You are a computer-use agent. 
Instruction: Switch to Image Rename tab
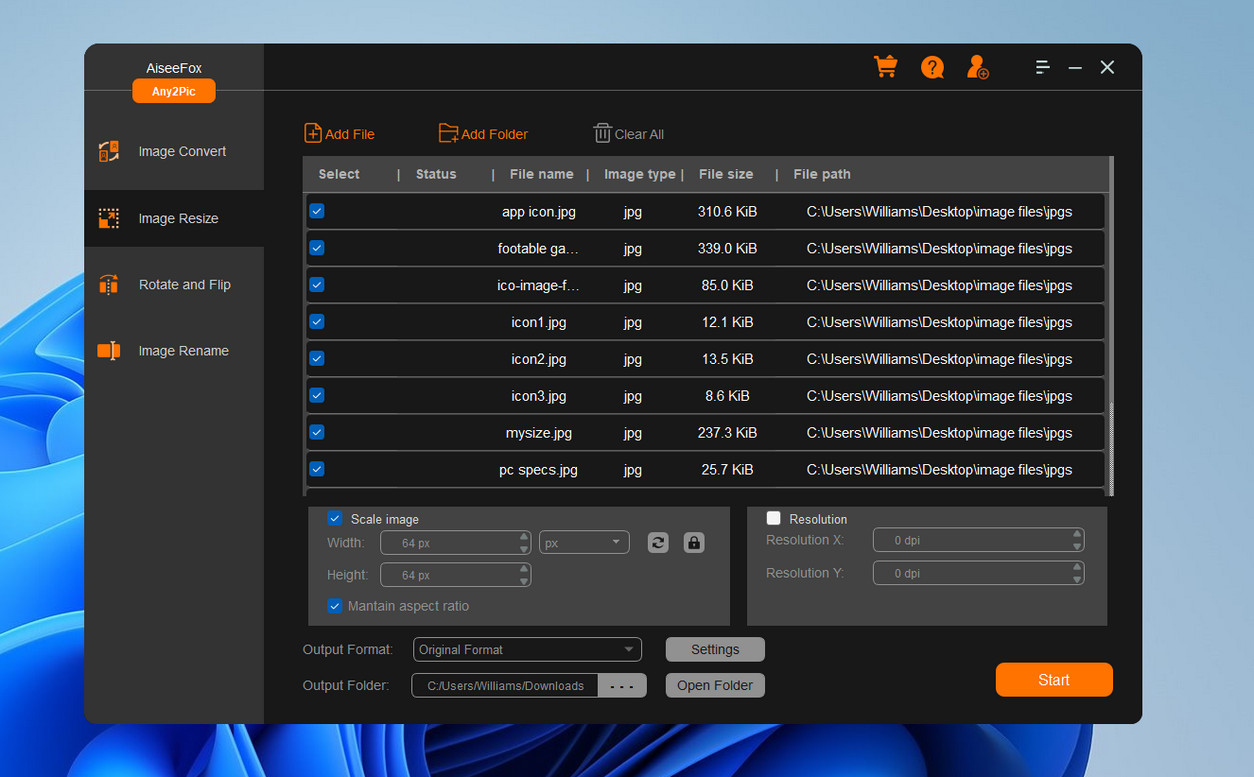tap(174, 350)
